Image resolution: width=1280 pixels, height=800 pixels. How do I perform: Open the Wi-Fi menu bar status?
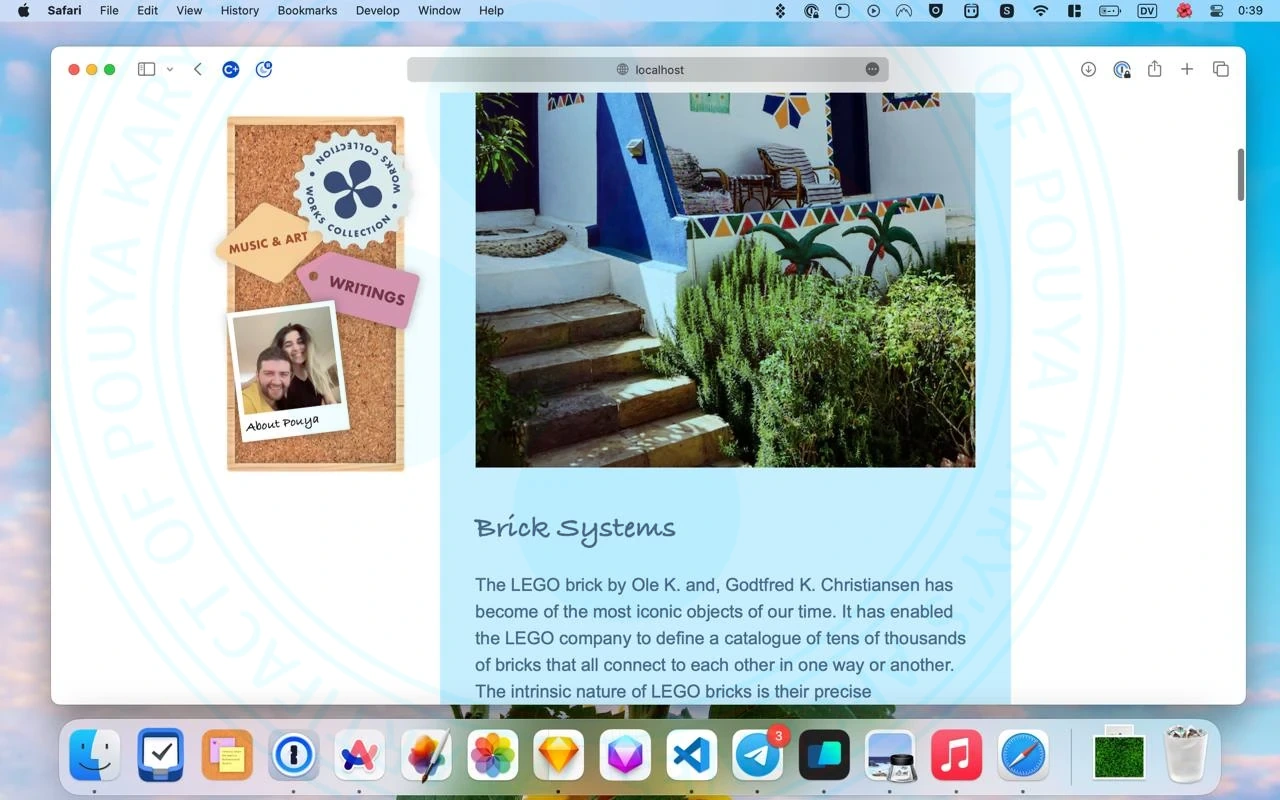click(x=1041, y=10)
